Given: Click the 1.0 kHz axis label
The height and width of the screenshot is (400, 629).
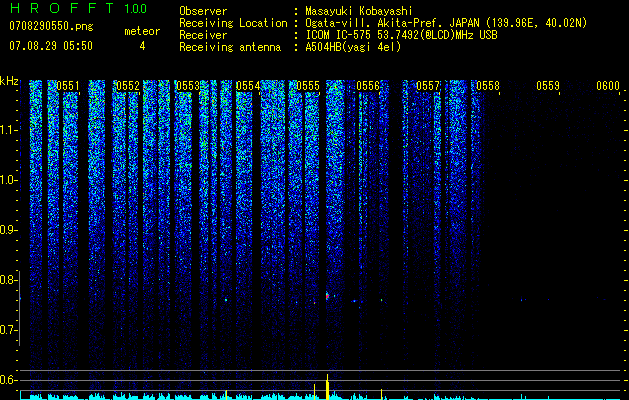Looking at the screenshot, I should 8,180.
